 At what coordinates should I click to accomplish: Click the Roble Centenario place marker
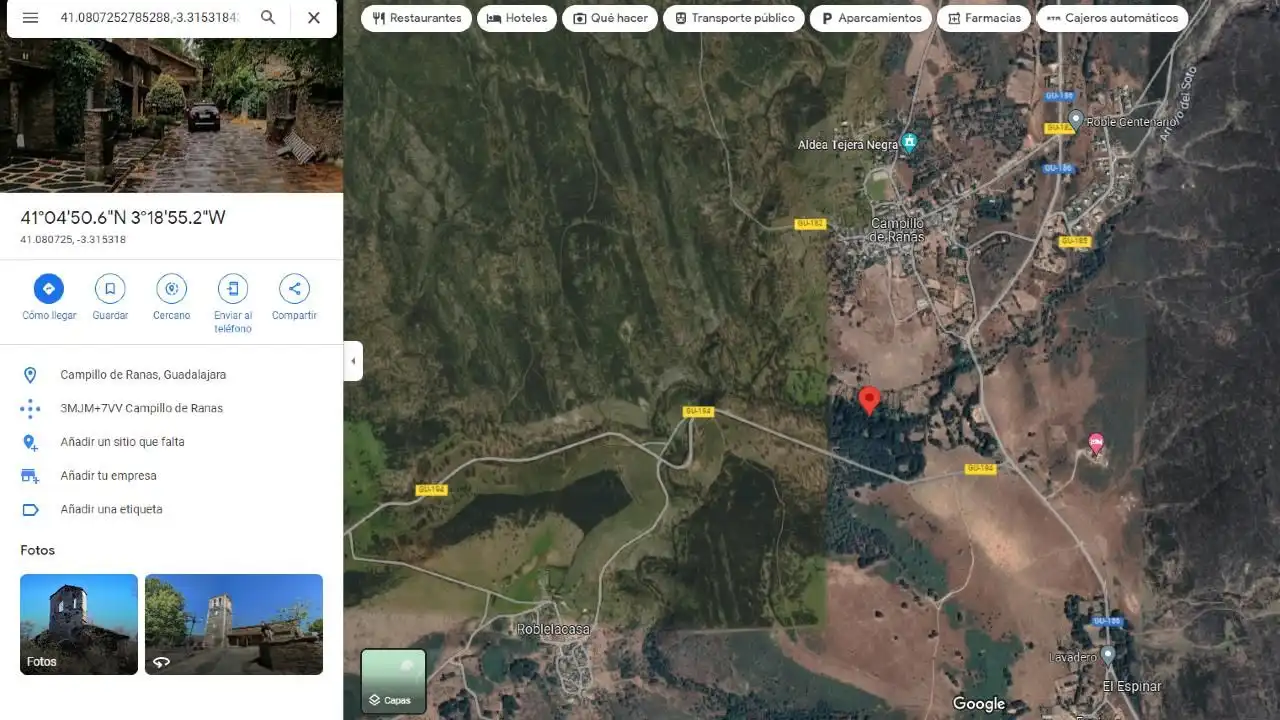point(1076,120)
